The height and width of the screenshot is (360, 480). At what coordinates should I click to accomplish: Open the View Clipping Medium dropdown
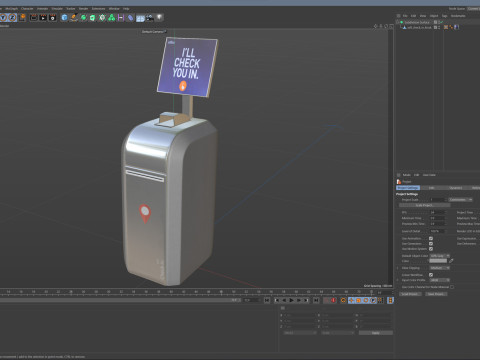440,268
